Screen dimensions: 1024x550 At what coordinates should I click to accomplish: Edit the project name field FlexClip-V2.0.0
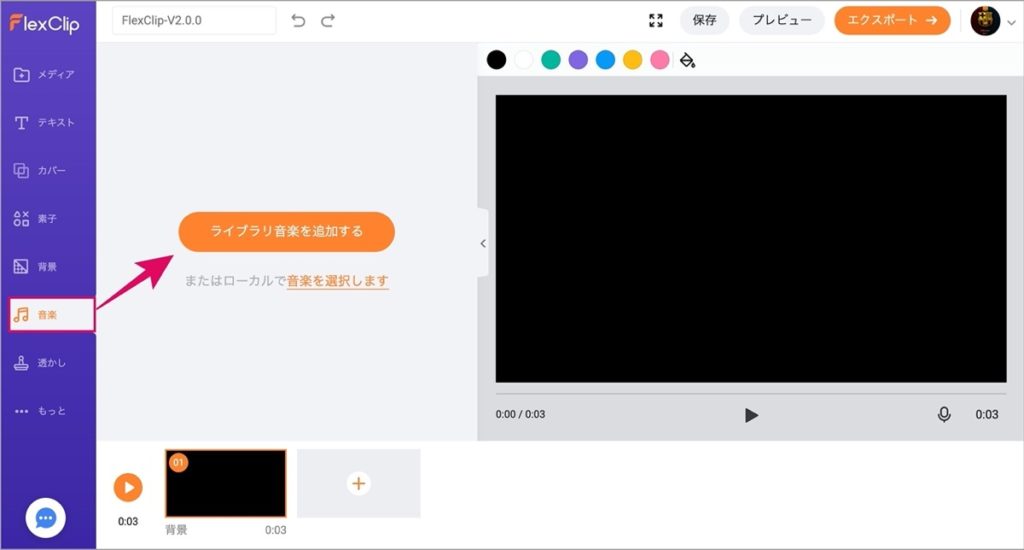(x=194, y=20)
